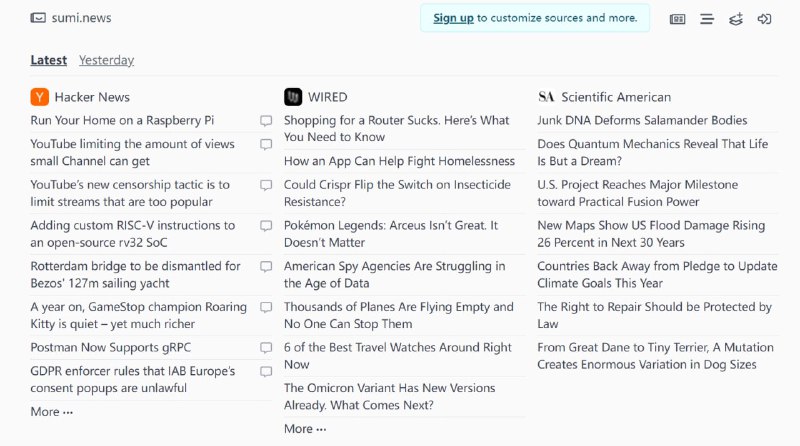Click the add sources stack icon
Screen dimensions: 800x446
pyautogui.click(x=736, y=19)
